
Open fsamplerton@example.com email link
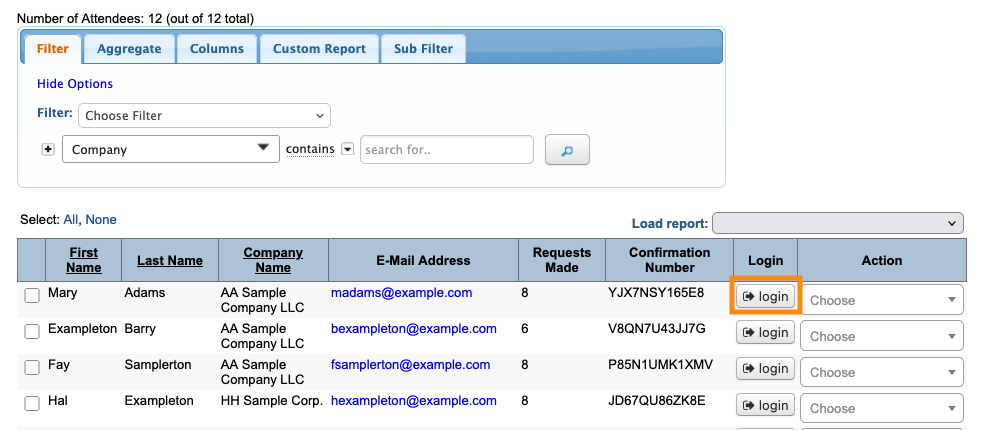[x=410, y=365]
